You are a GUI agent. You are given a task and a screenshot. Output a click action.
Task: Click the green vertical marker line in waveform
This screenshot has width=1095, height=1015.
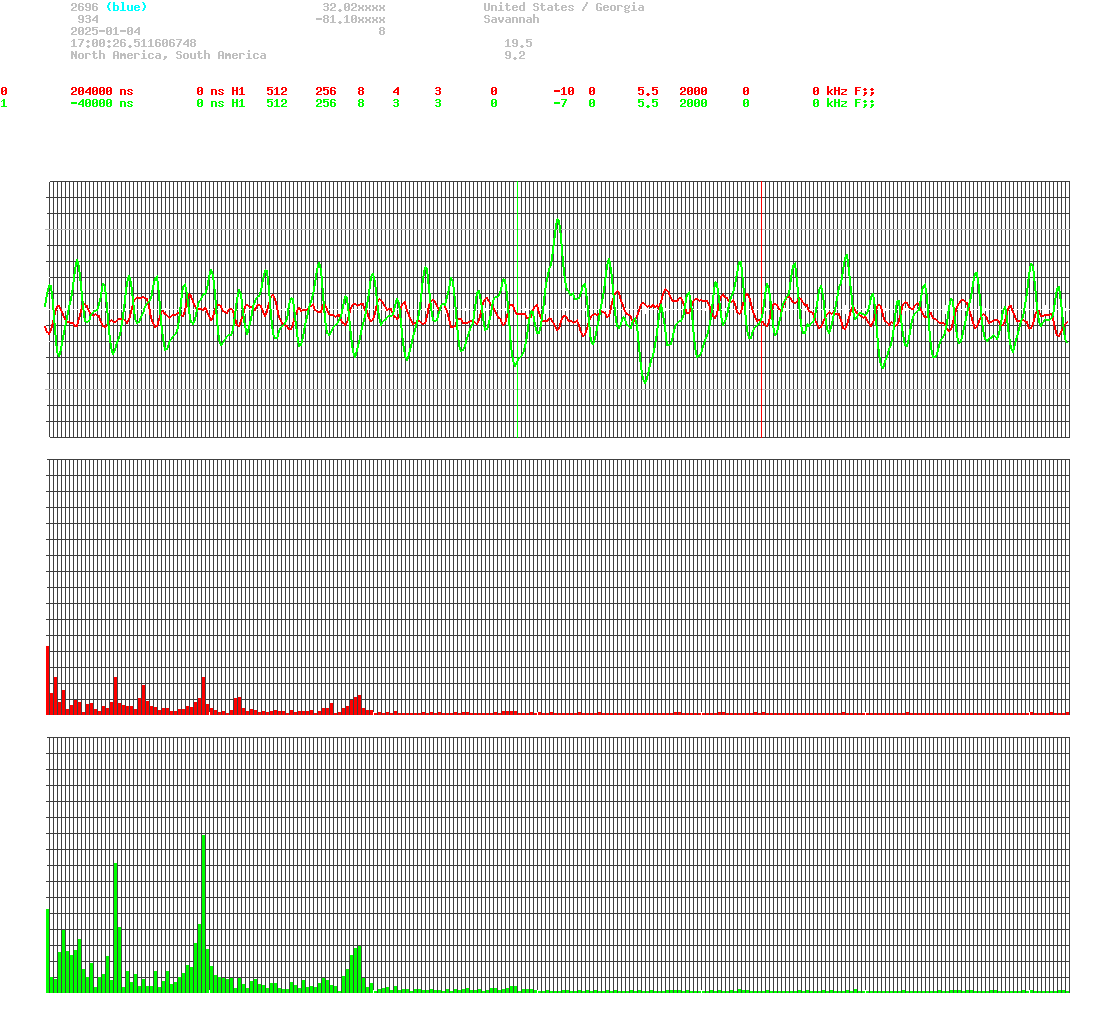[517, 309]
